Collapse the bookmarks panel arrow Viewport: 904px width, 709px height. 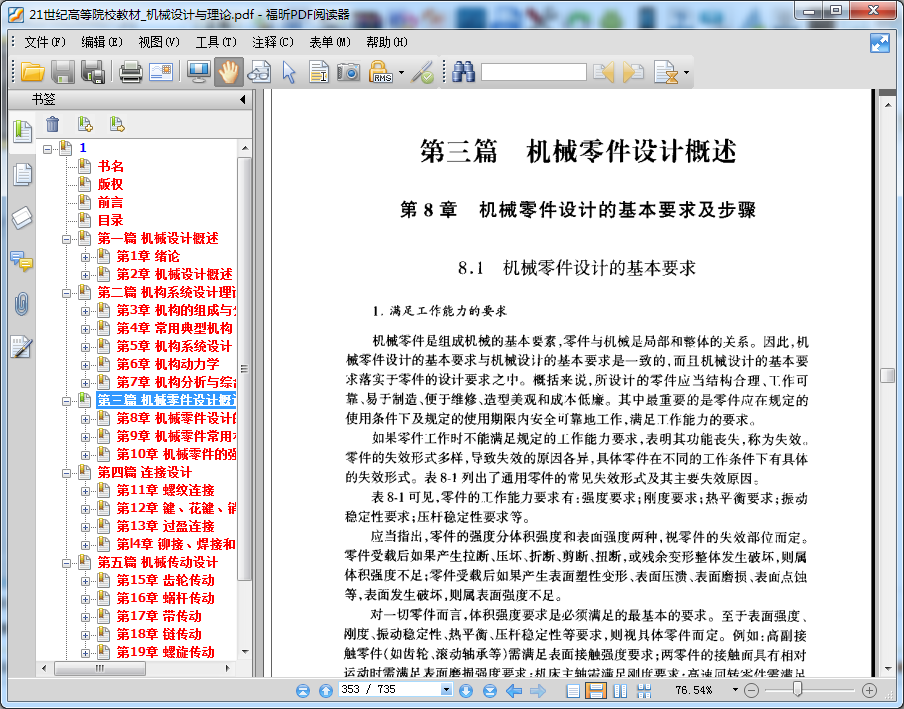243,99
